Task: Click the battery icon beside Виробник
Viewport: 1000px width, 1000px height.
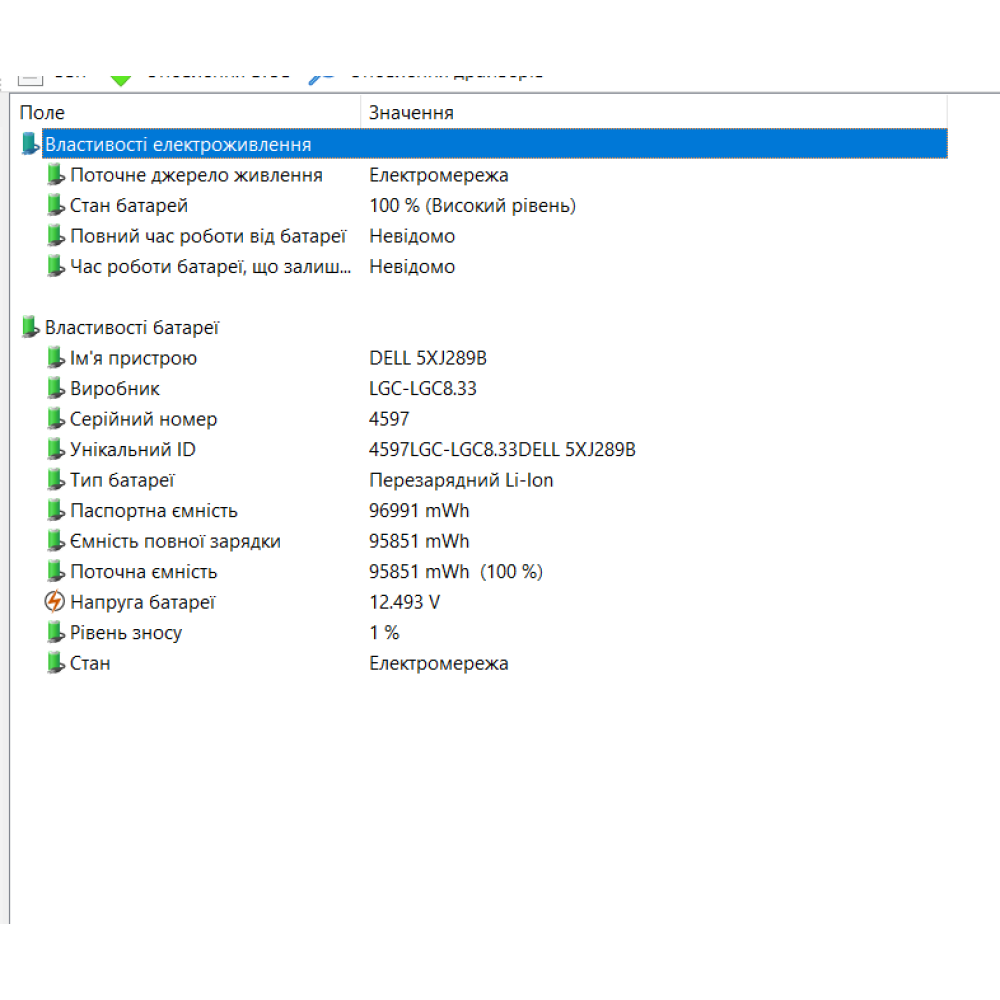Action: click(55, 388)
